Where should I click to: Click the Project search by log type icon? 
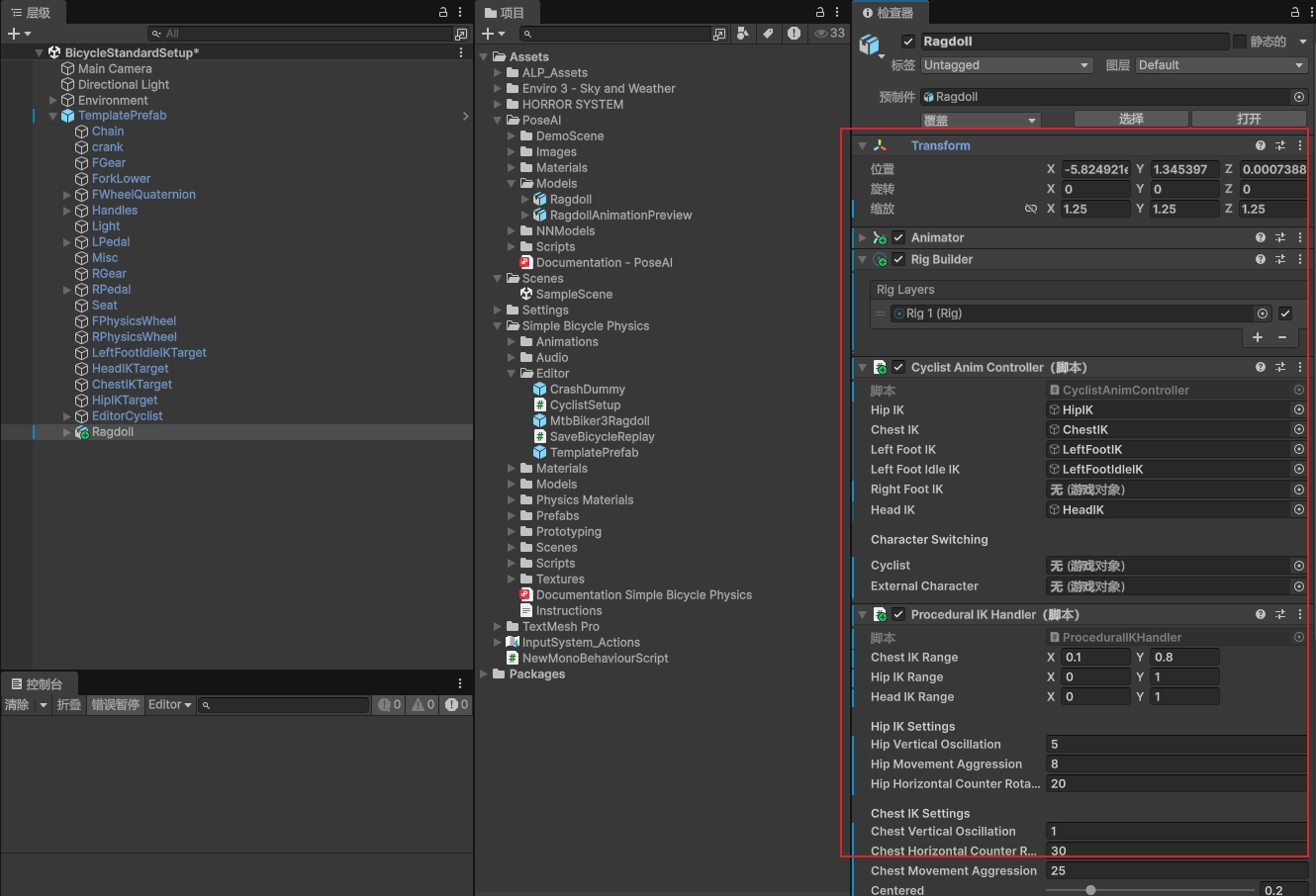[794, 34]
